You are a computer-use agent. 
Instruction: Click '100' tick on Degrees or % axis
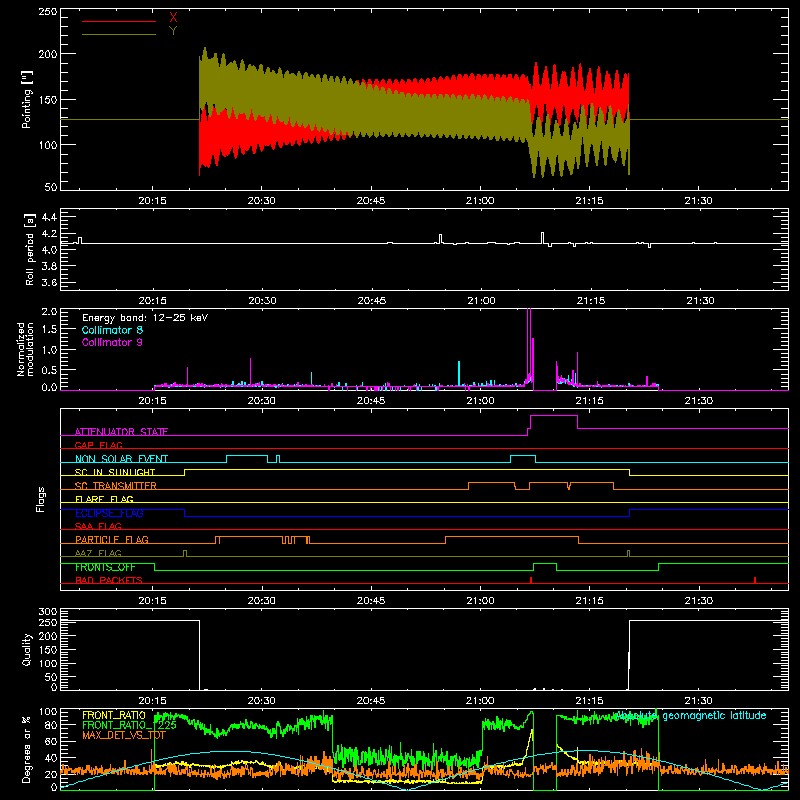pyautogui.click(x=48, y=712)
